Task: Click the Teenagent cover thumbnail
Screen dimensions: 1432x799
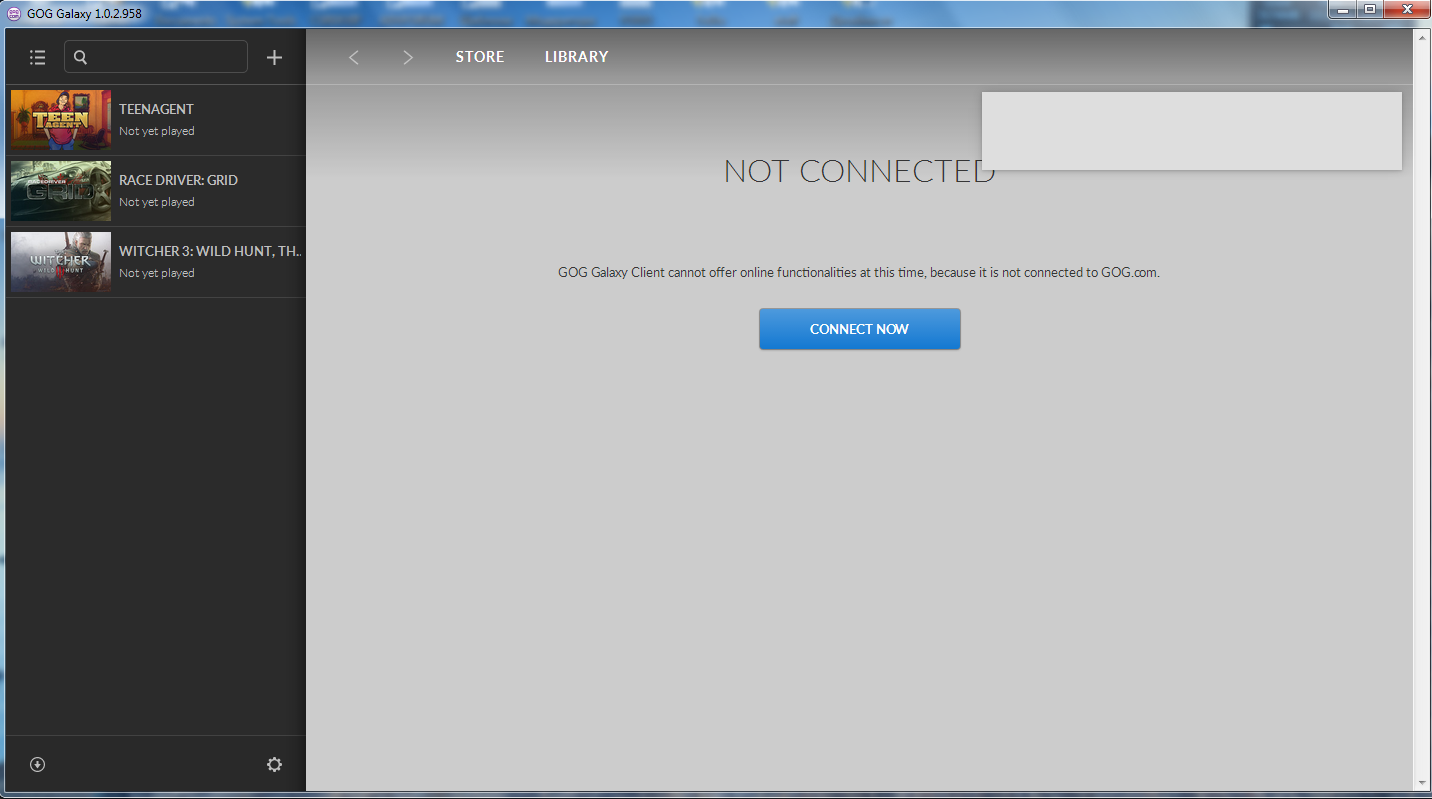Action: pos(61,120)
